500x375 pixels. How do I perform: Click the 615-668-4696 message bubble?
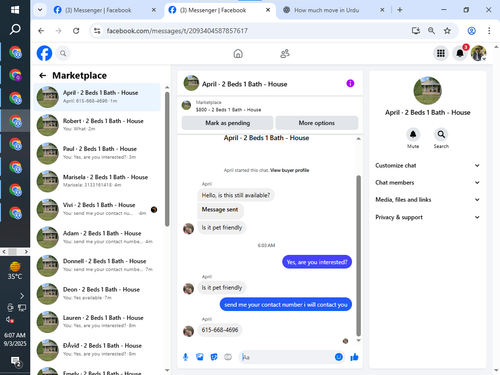point(220,330)
